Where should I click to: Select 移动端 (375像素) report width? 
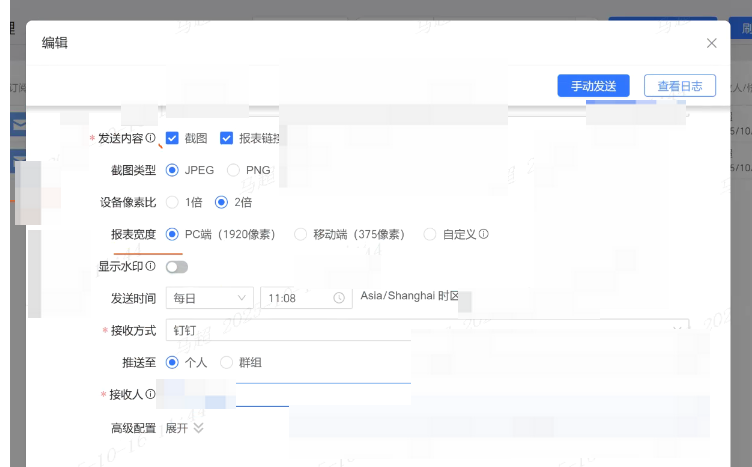point(300,234)
